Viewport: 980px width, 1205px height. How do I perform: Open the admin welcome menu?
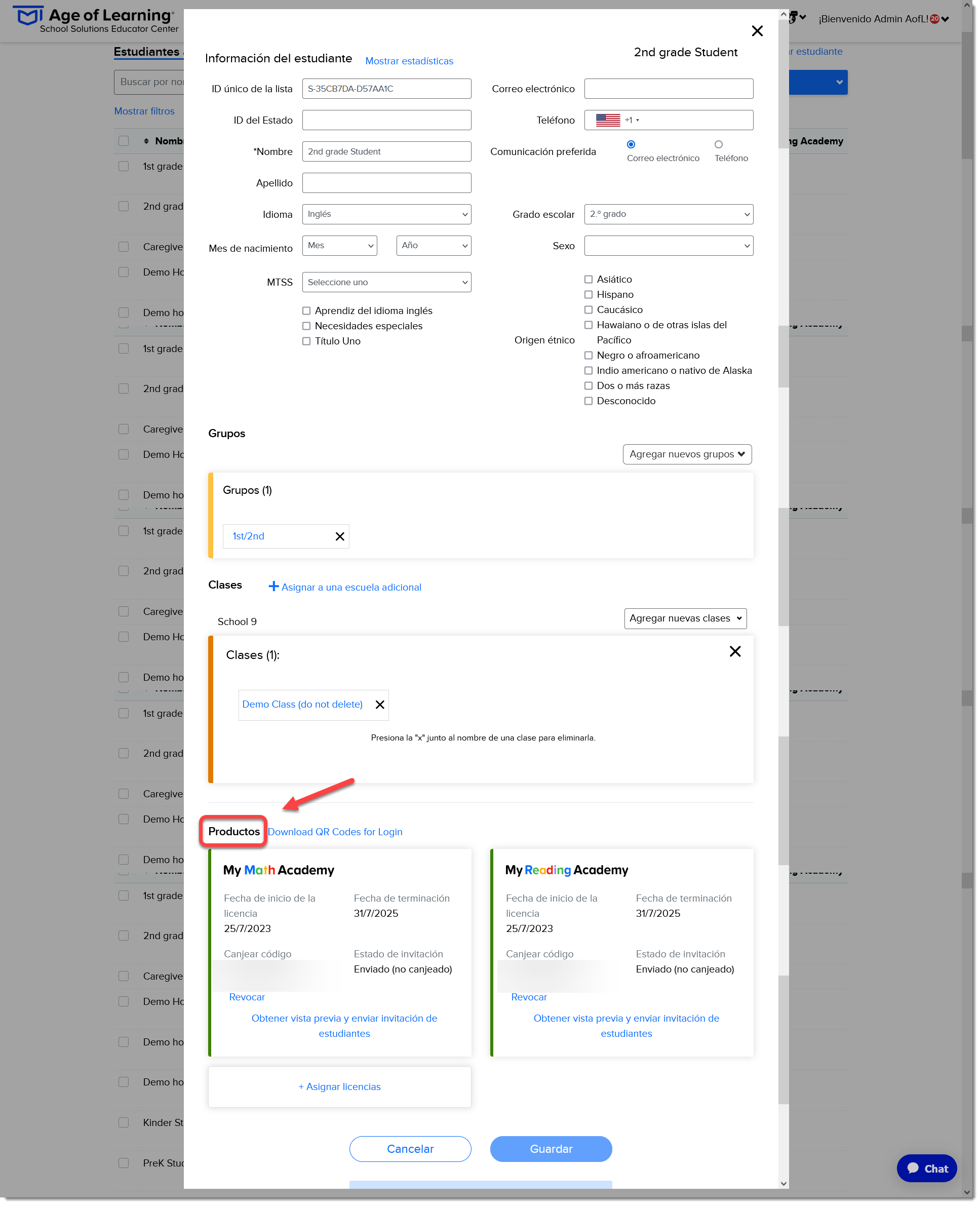(x=883, y=19)
